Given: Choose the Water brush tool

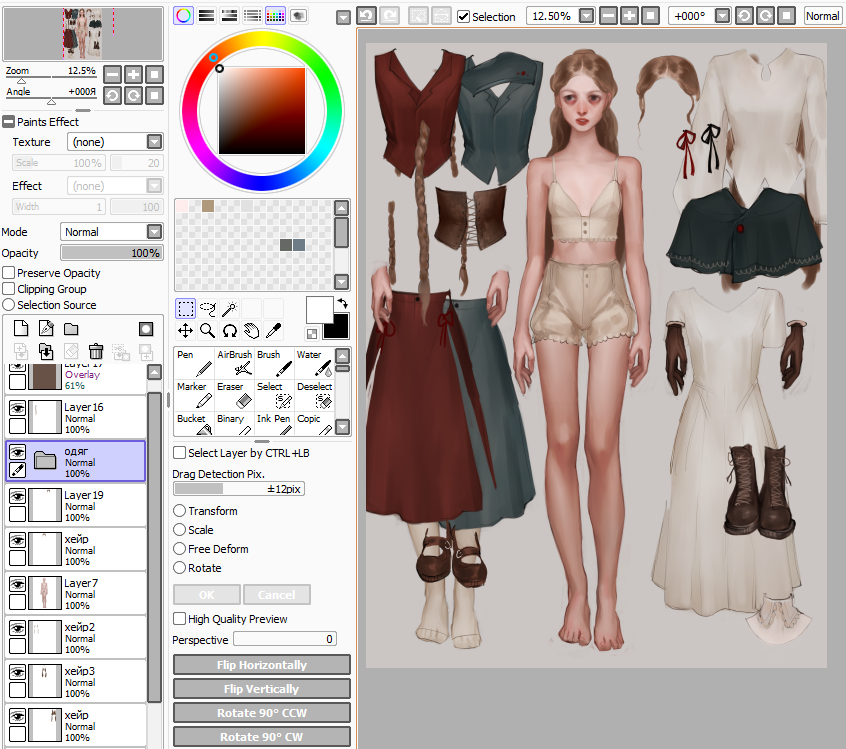Looking at the screenshot, I should 315,363.
